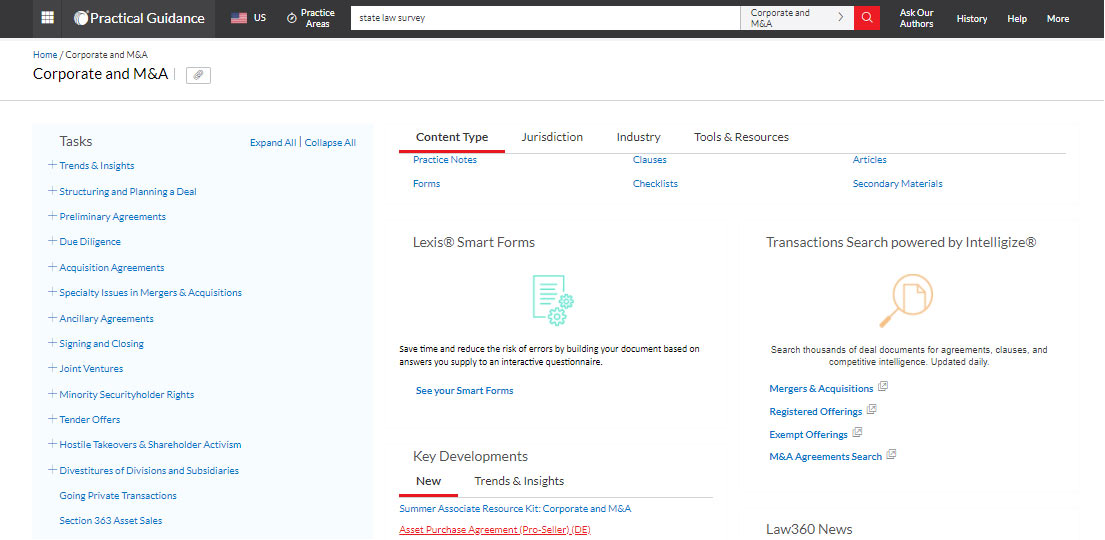The height and width of the screenshot is (540, 1105).
Task: Open Asset Purchase Agreement (Pro-Seller) (DE) link
Action: point(495,529)
